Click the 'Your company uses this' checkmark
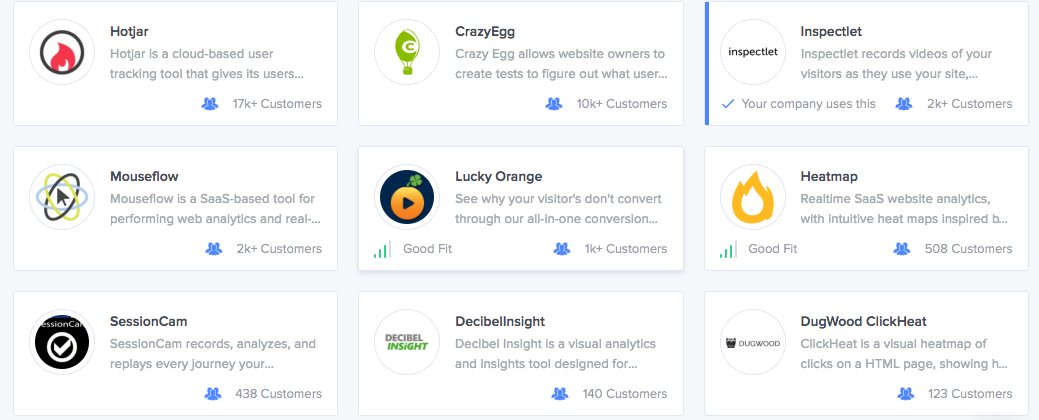Screen dimensions: 1039x420 pyautogui.click(x=728, y=104)
